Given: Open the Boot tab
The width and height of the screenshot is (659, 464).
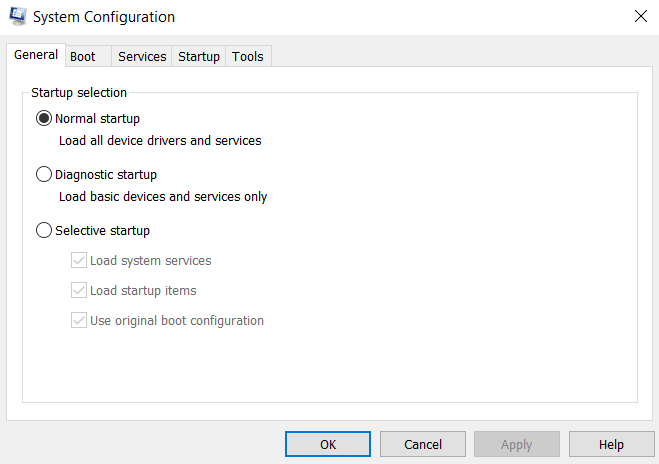Looking at the screenshot, I should [83, 57].
